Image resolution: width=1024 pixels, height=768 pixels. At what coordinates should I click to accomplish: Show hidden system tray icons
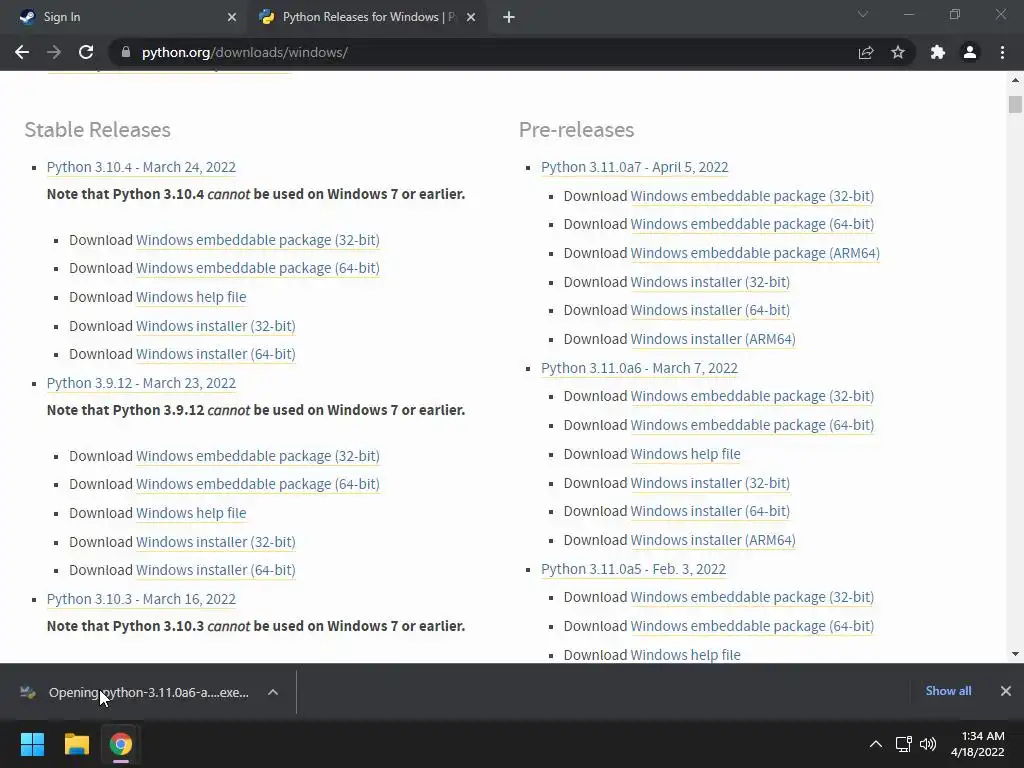tap(876, 744)
